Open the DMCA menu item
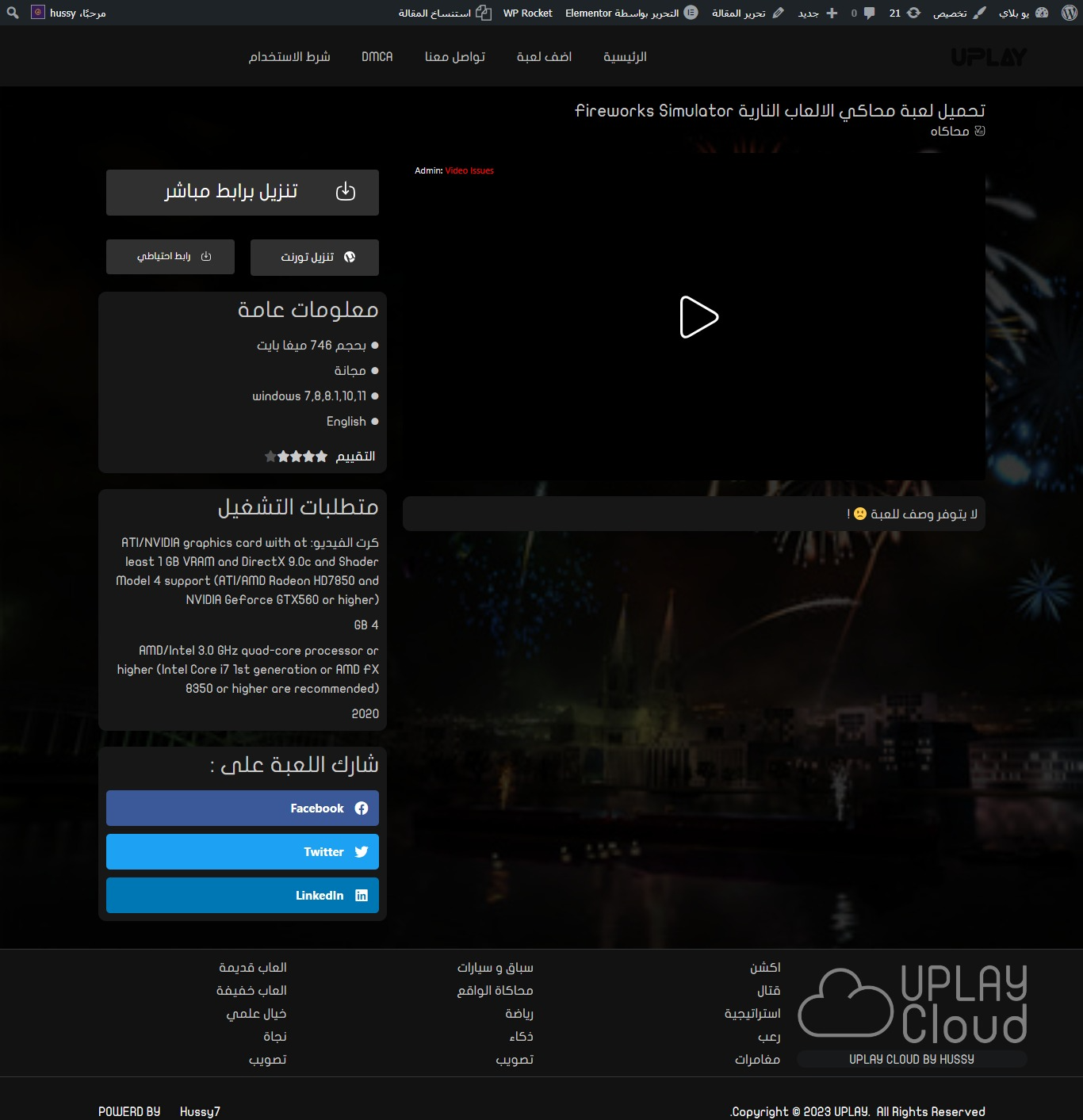 coord(377,56)
